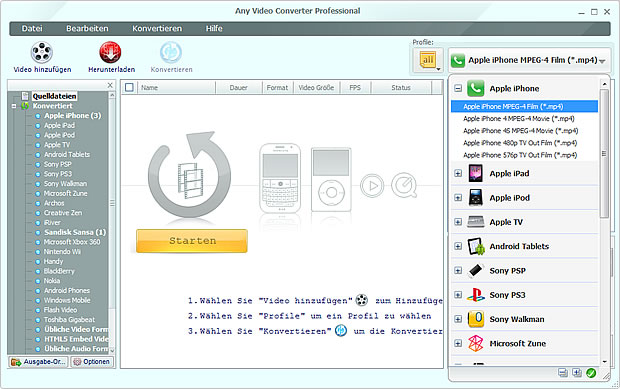Expand the Android Tablets profile group
Image resolution: width=620 pixels, height=389 pixels.
point(458,246)
